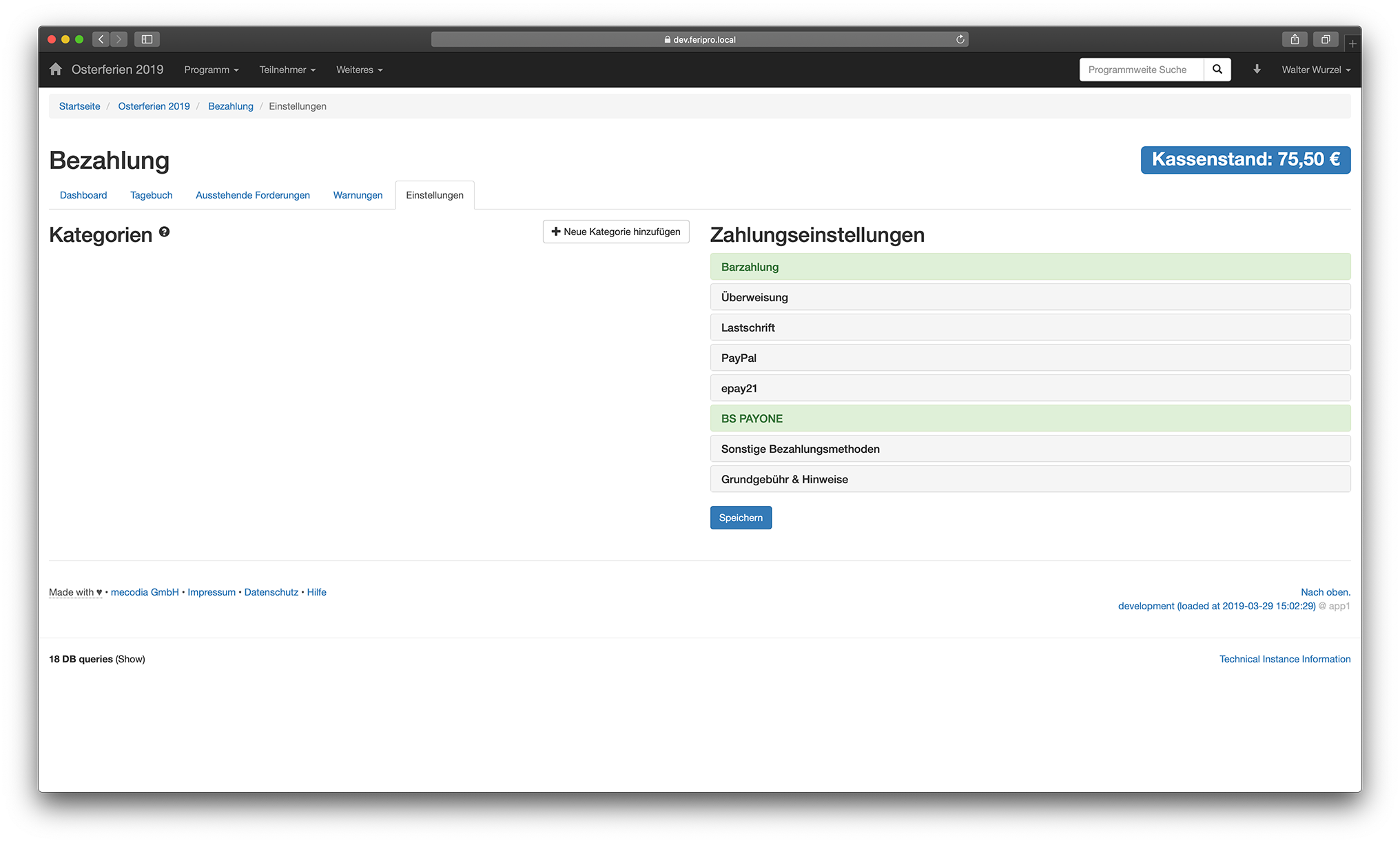Screen dimensions: 1400x843
Task: Click the search magnifier button
Action: coord(1217,70)
